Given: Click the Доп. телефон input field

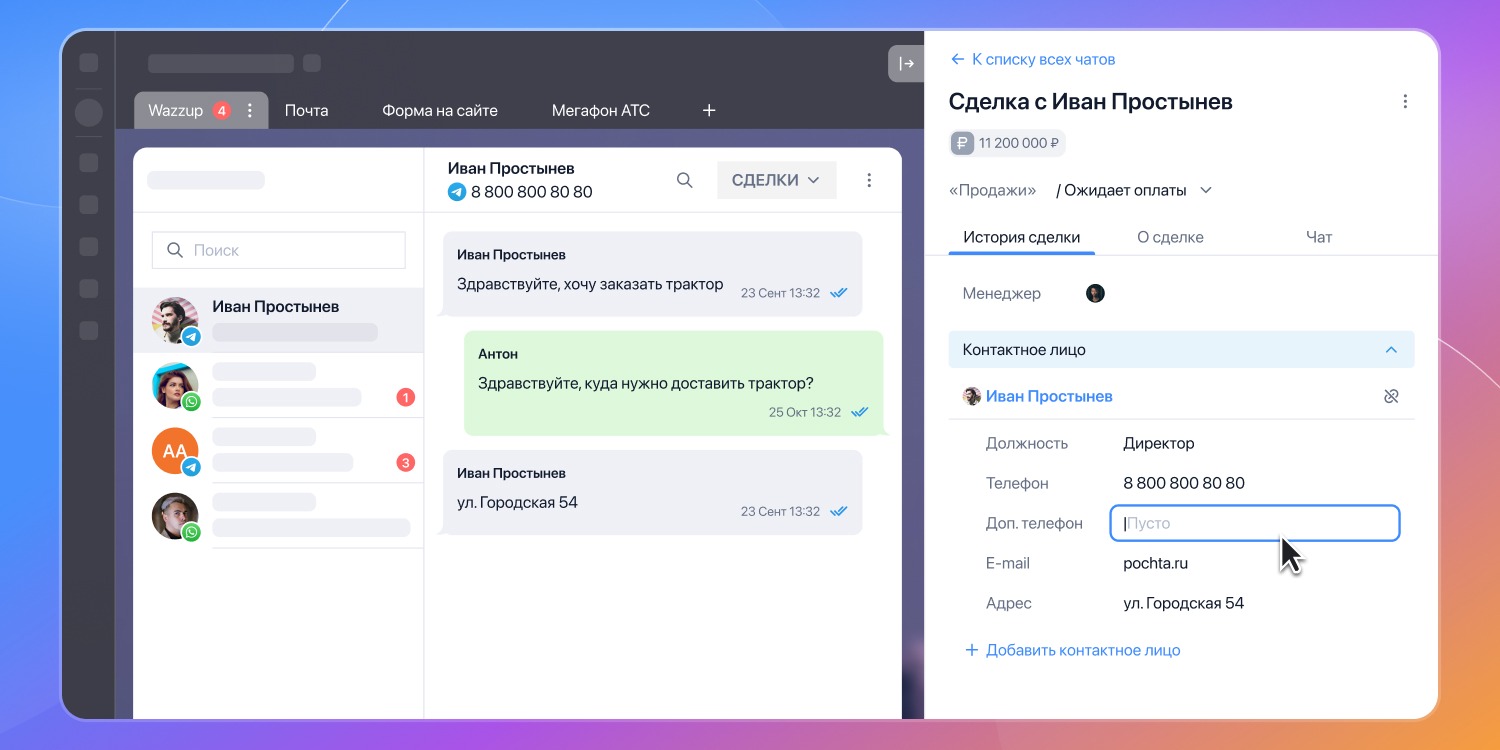Looking at the screenshot, I should point(1254,523).
